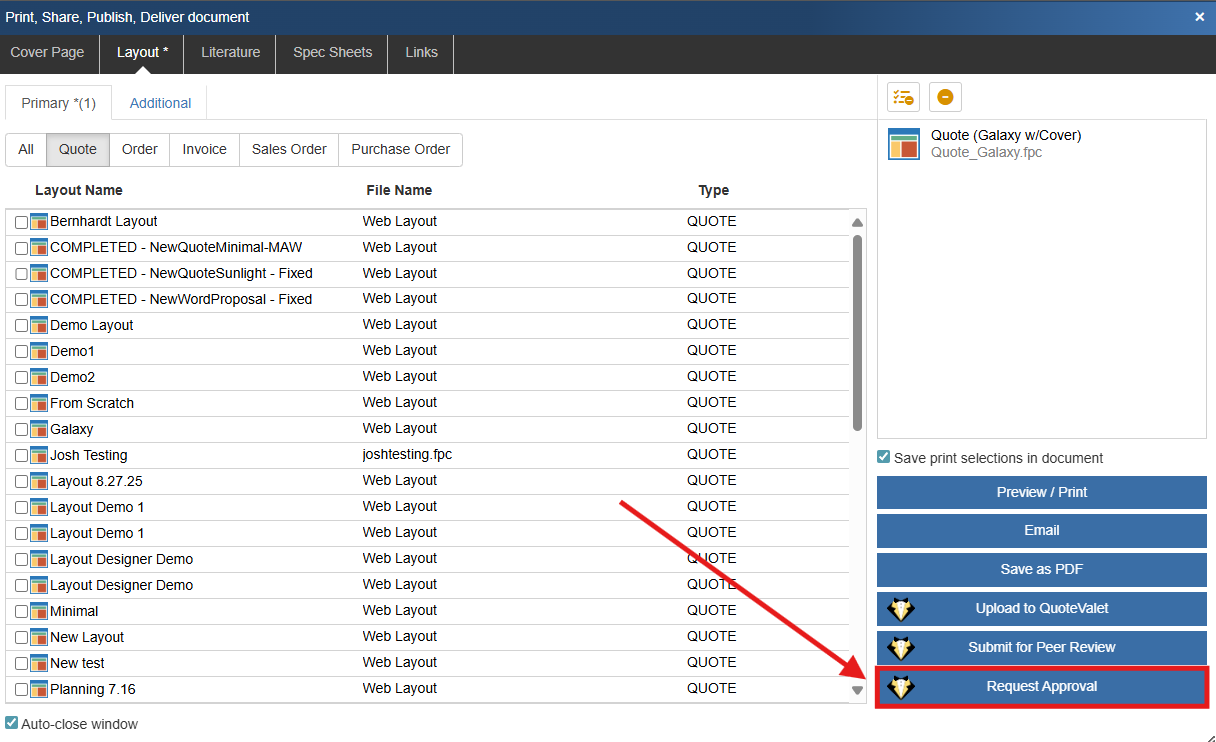Click the Bernhardt Layout row icon

click(39, 221)
